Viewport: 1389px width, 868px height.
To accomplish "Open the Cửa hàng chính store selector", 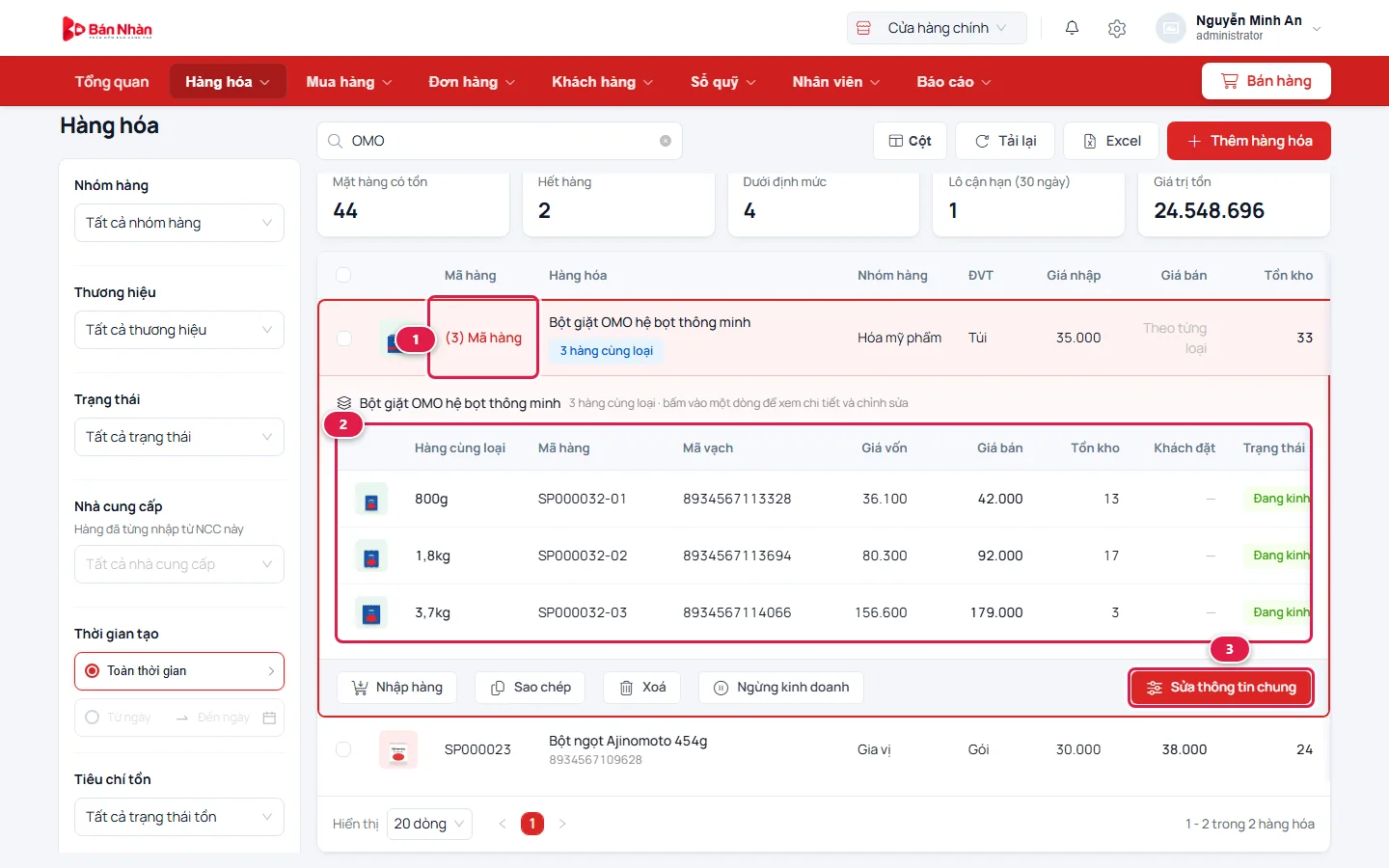I will (x=937, y=28).
